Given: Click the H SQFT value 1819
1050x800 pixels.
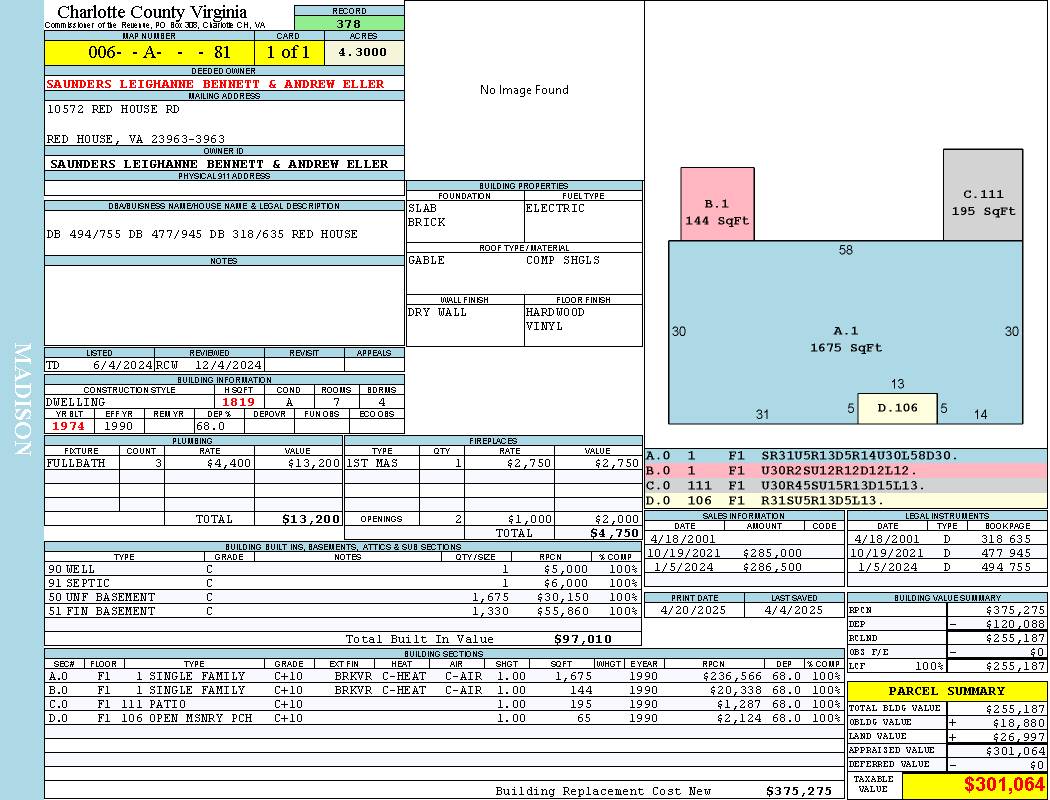Looking at the screenshot, I should pos(238,402).
